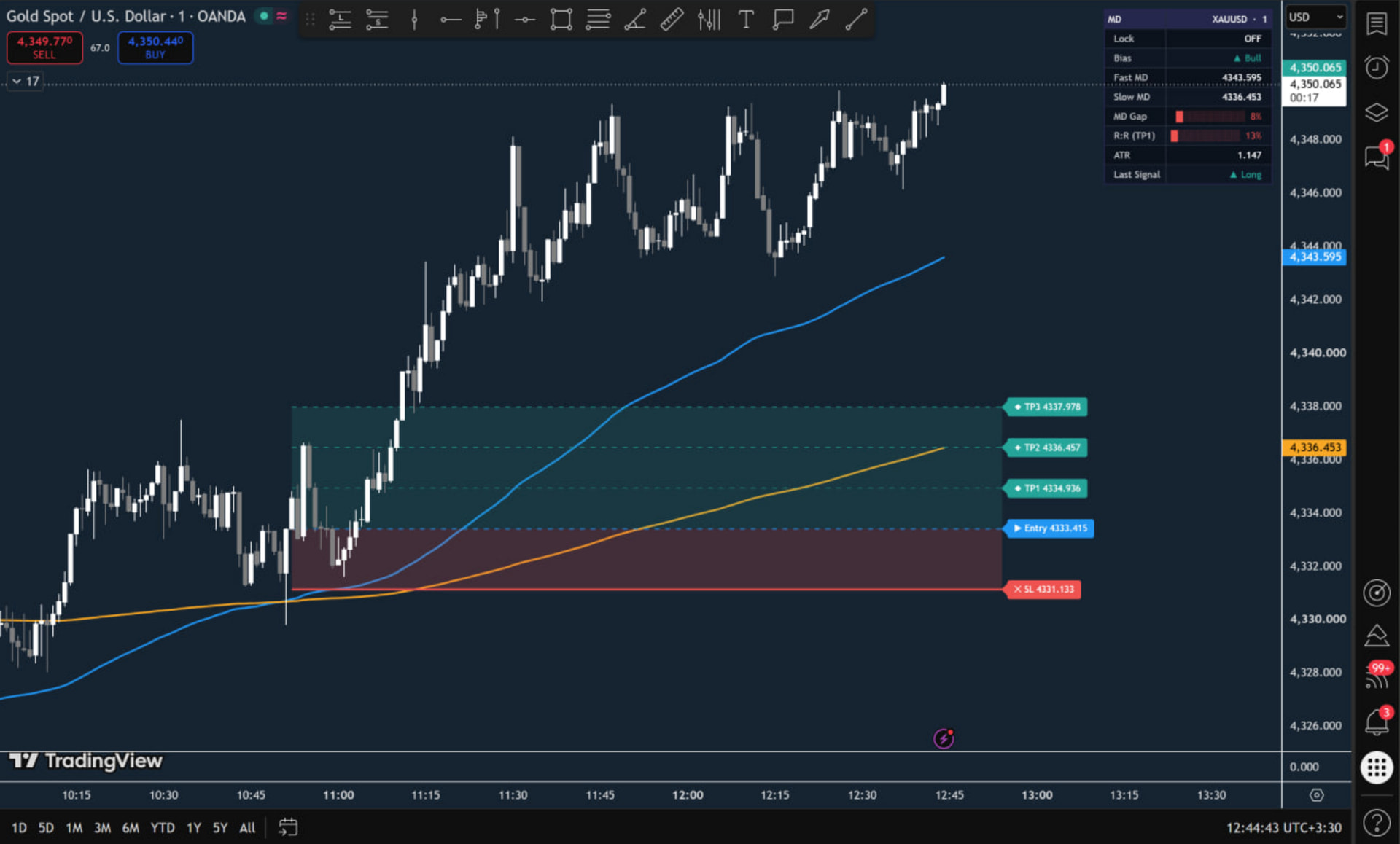Open the Notifications bell with 3 badge
This screenshot has width=1400, height=844.
coord(1377,722)
